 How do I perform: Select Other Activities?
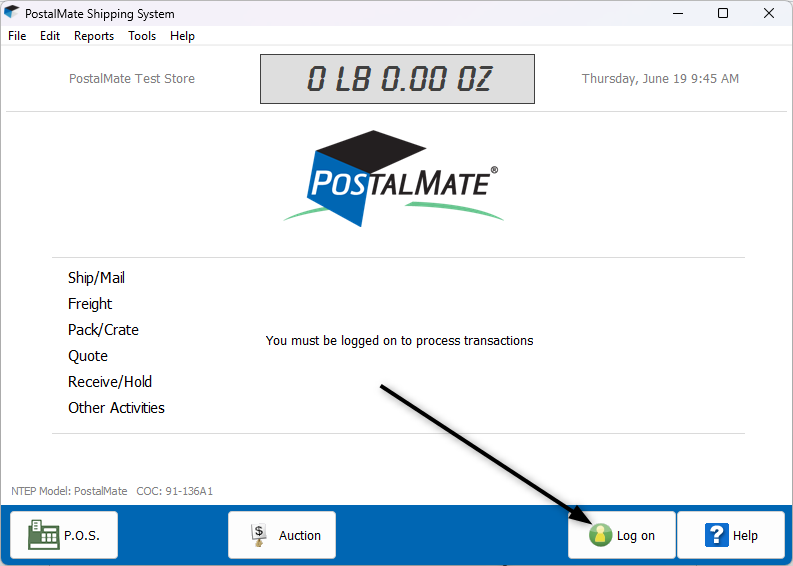(x=116, y=408)
